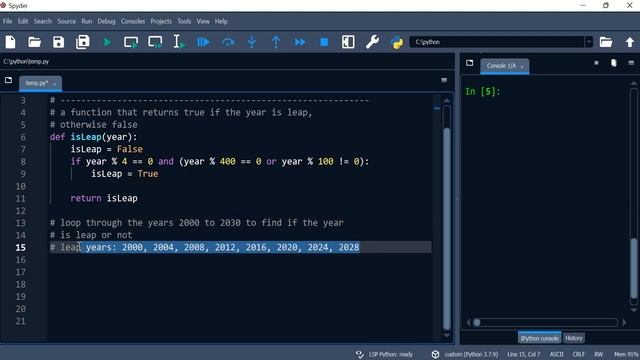This screenshot has height=360, width=640.
Task: Save the current file
Action: coord(58,42)
